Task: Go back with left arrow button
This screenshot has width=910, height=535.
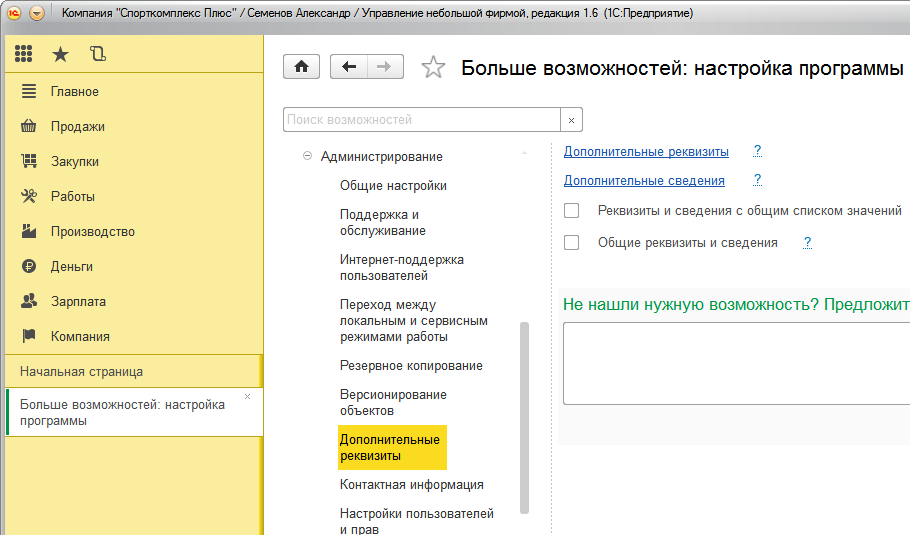Action: pyautogui.click(x=348, y=67)
